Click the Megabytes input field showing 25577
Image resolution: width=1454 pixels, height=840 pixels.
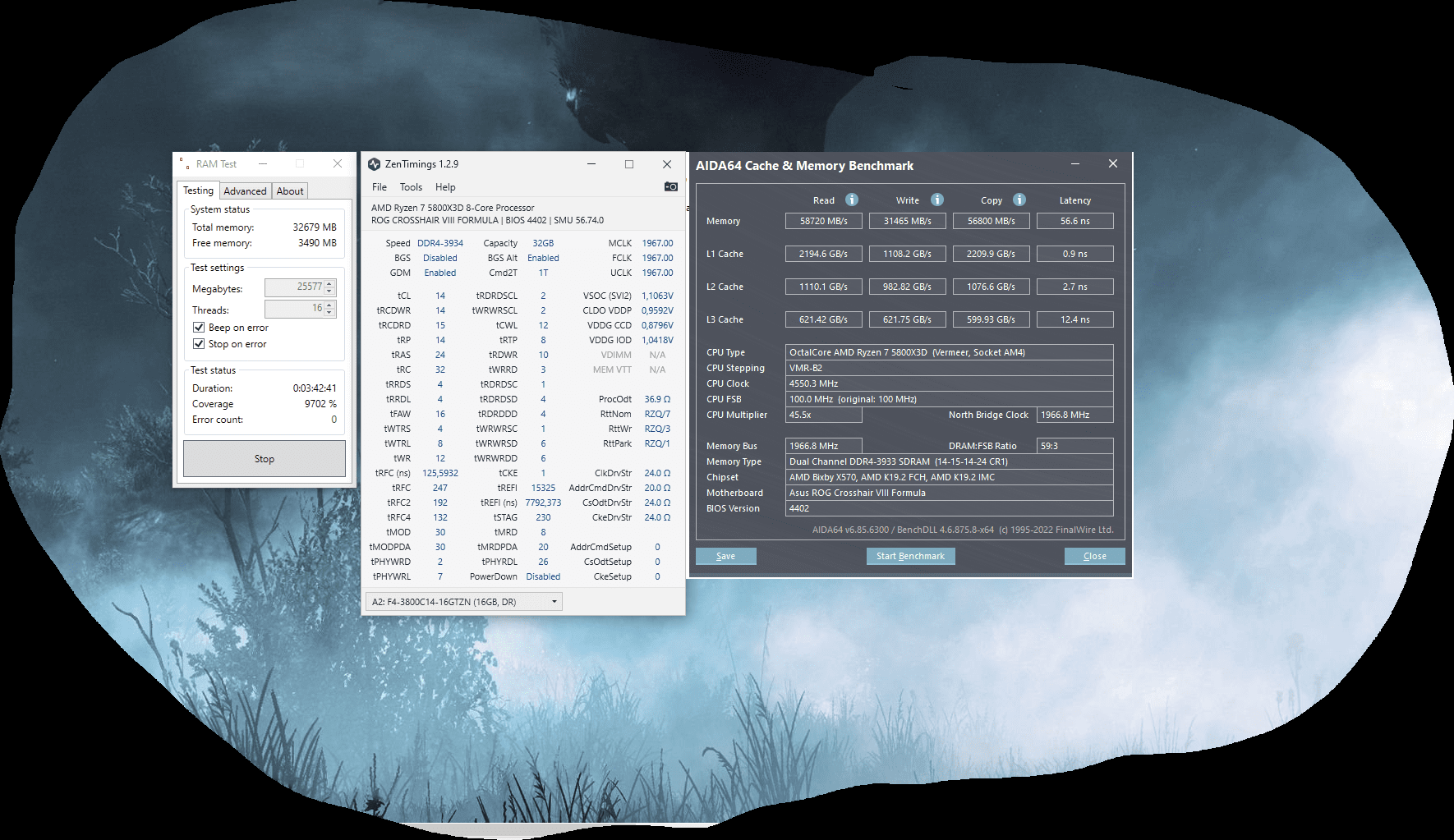(x=295, y=287)
